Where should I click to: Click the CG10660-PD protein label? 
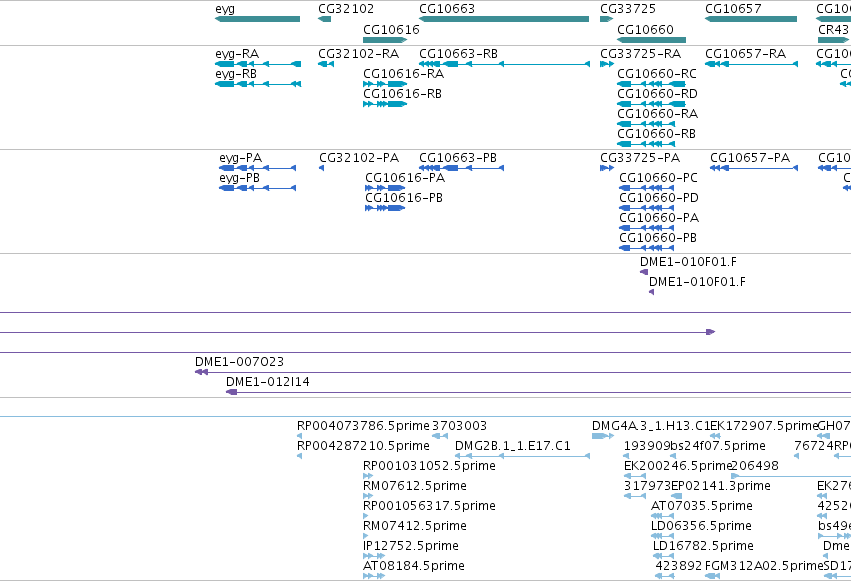tap(659, 198)
